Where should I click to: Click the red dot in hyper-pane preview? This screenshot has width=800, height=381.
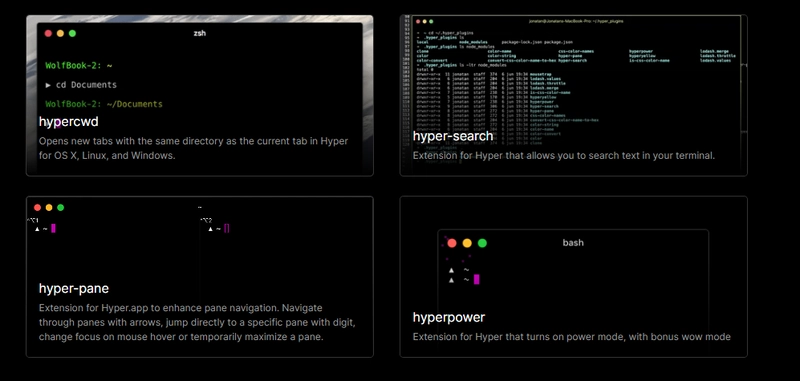pos(37,208)
